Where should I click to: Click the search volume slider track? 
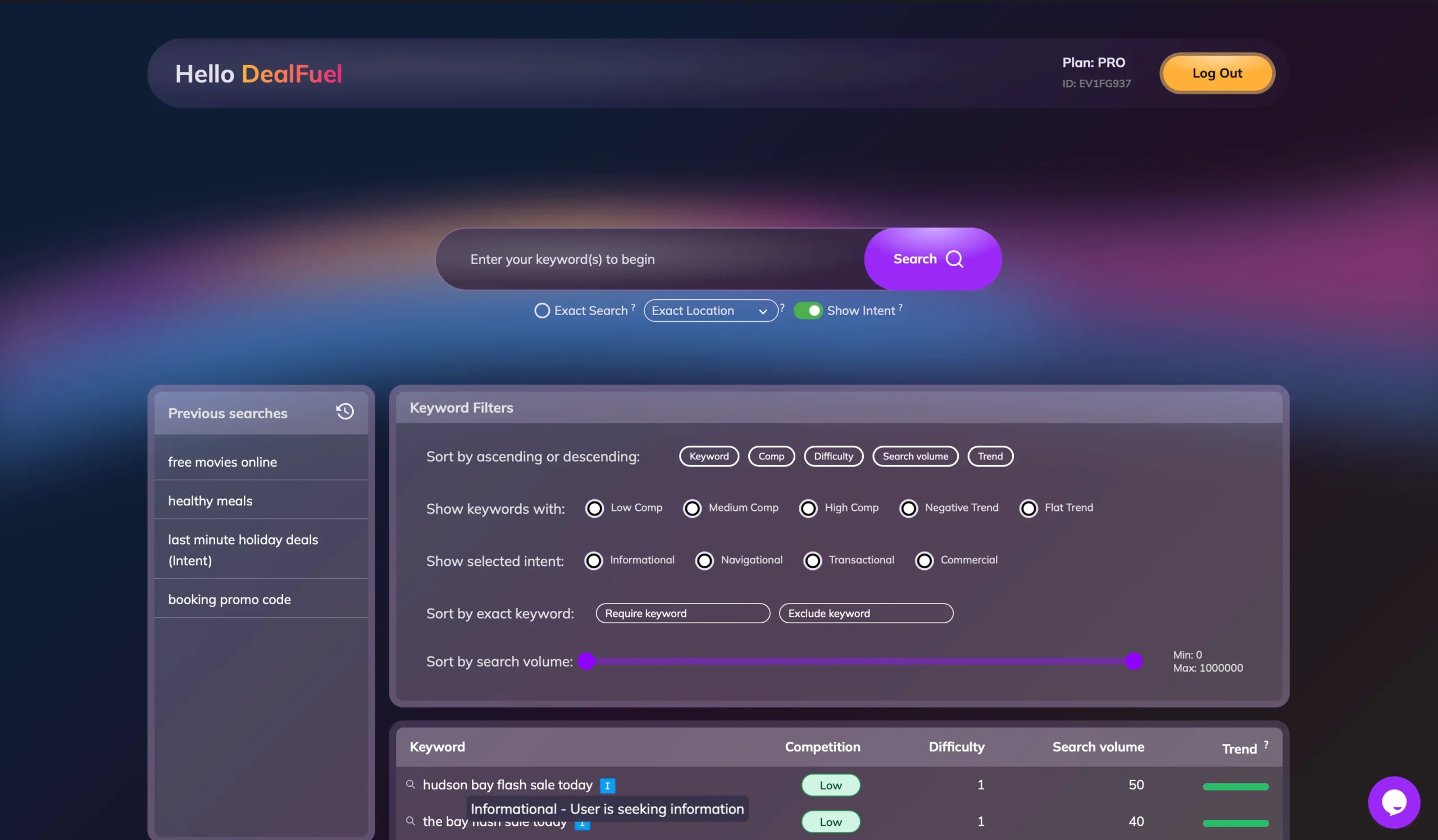click(x=860, y=661)
